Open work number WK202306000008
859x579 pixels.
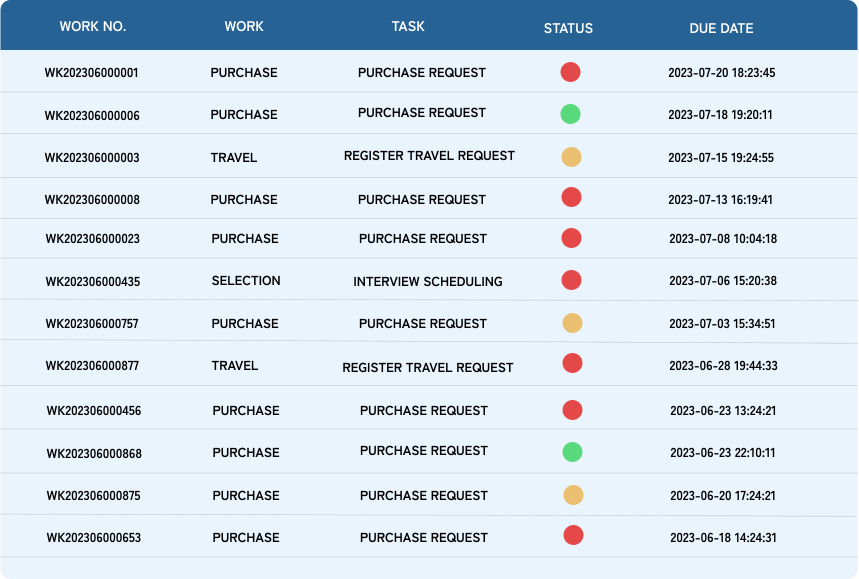pyautogui.click(x=92, y=200)
